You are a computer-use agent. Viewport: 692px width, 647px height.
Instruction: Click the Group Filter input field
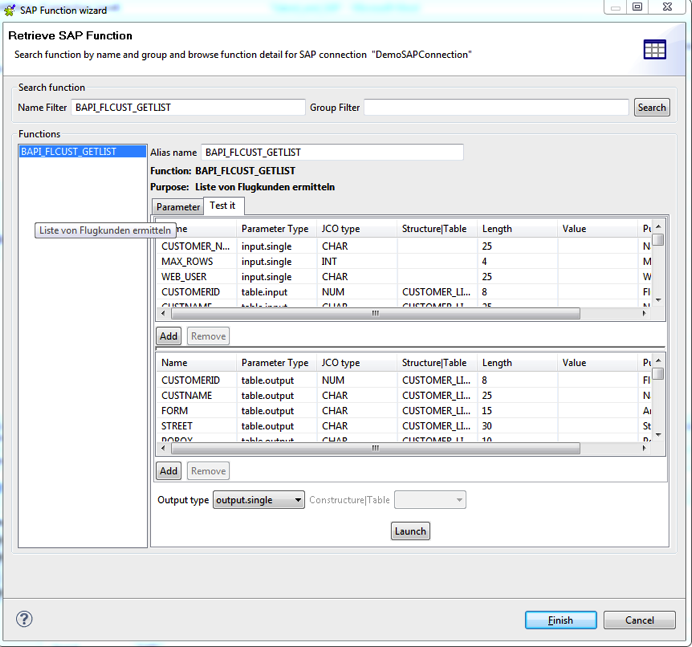tap(496, 107)
